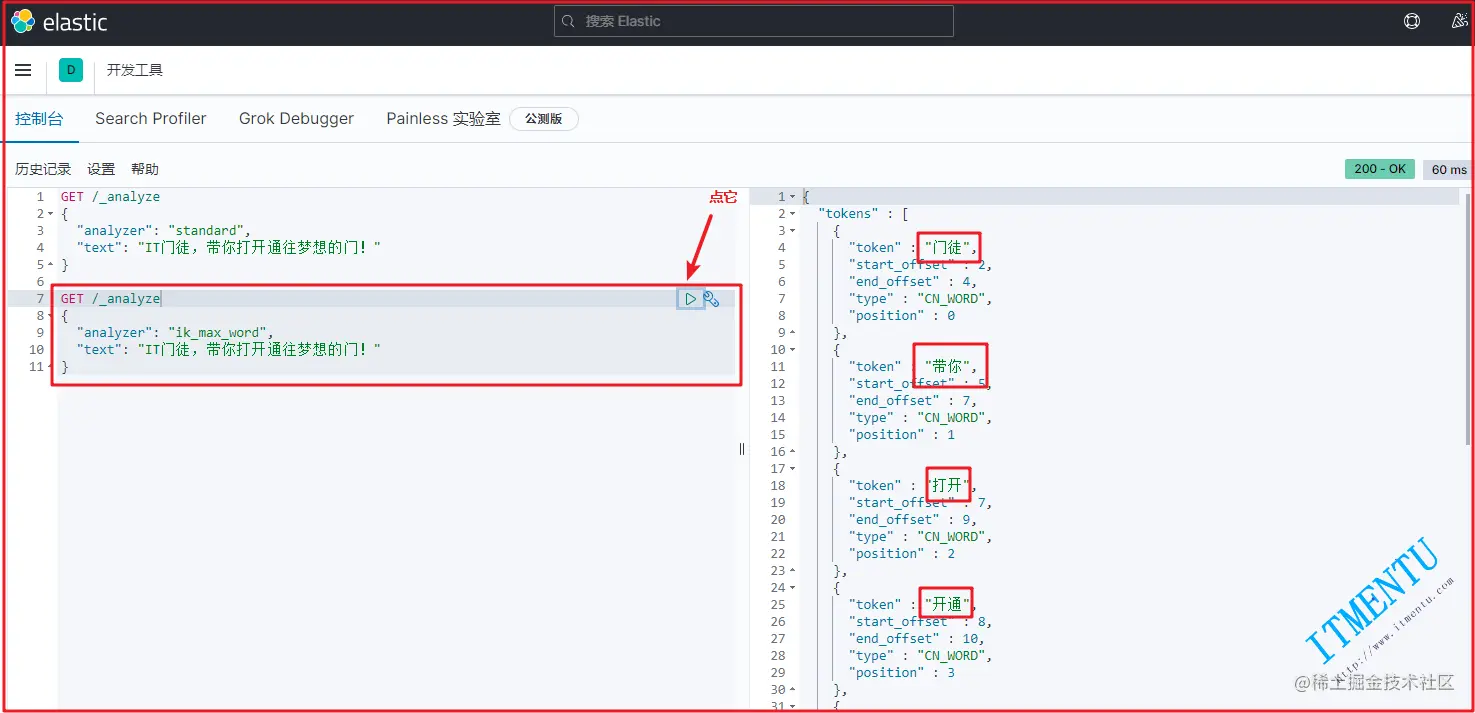The image size is (1475, 713).
Task: Click the "token" : "带你" output line
Action: [915, 367]
